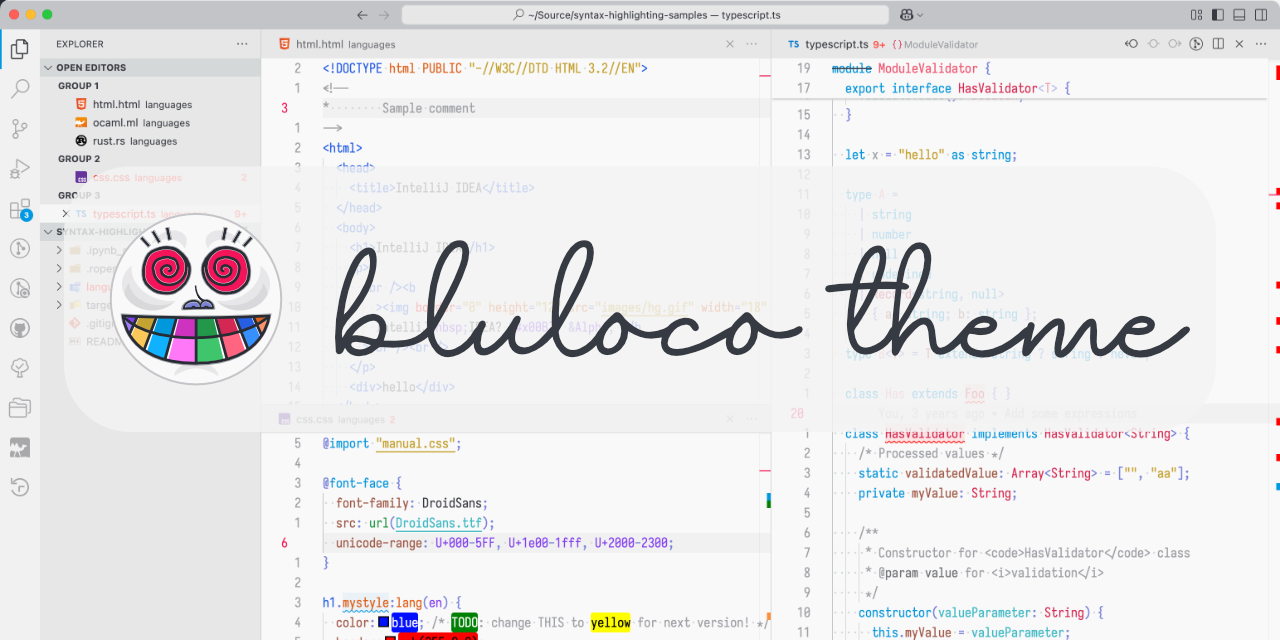Click the 'this.myValue = valueParameter;' line
This screenshot has height=640, width=1280.
click(971, 632)
